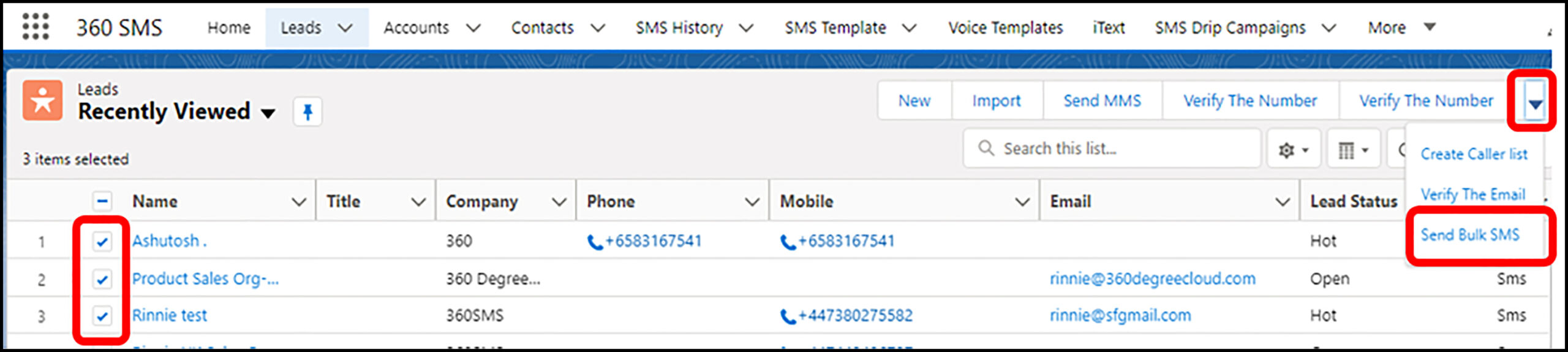
Task: Open the Contacts tab
Action: 542,28
